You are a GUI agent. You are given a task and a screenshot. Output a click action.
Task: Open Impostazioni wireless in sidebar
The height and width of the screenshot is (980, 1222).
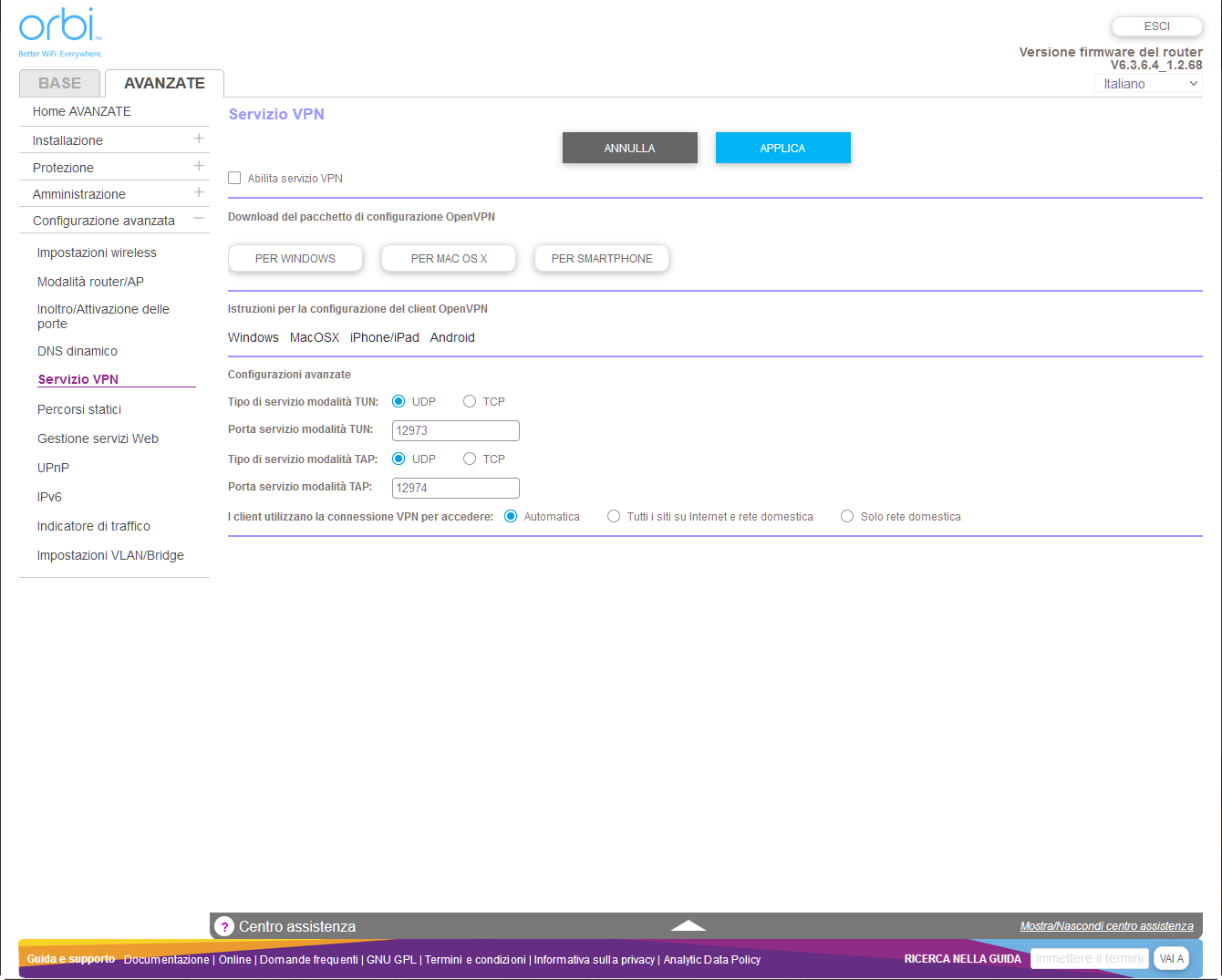pyautogui.click(x=97, y=253)
